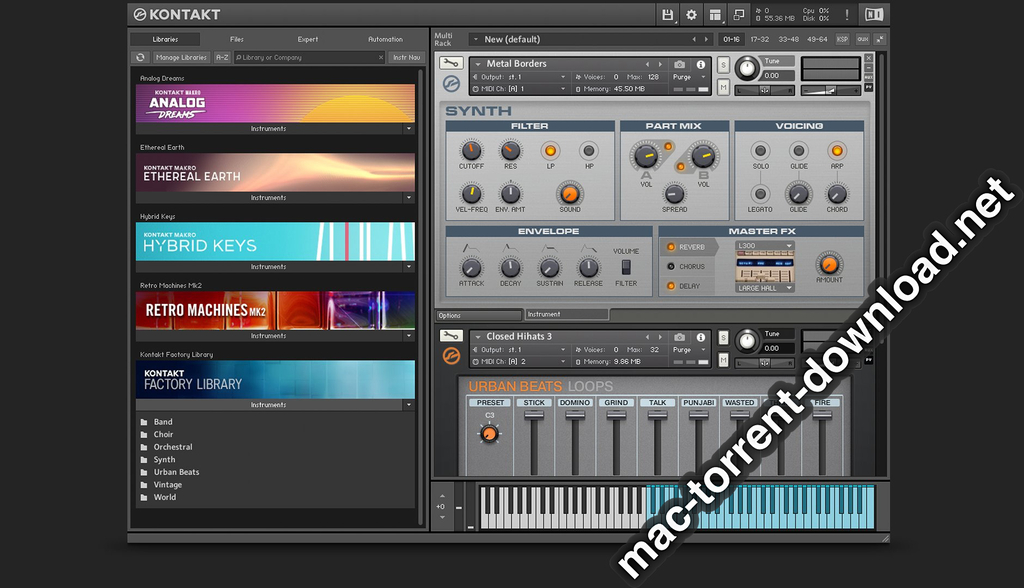Open the Metal Borders snapshot camera view
The image size is (1024, 588).
pyautogui.click(x=680, y=64)
